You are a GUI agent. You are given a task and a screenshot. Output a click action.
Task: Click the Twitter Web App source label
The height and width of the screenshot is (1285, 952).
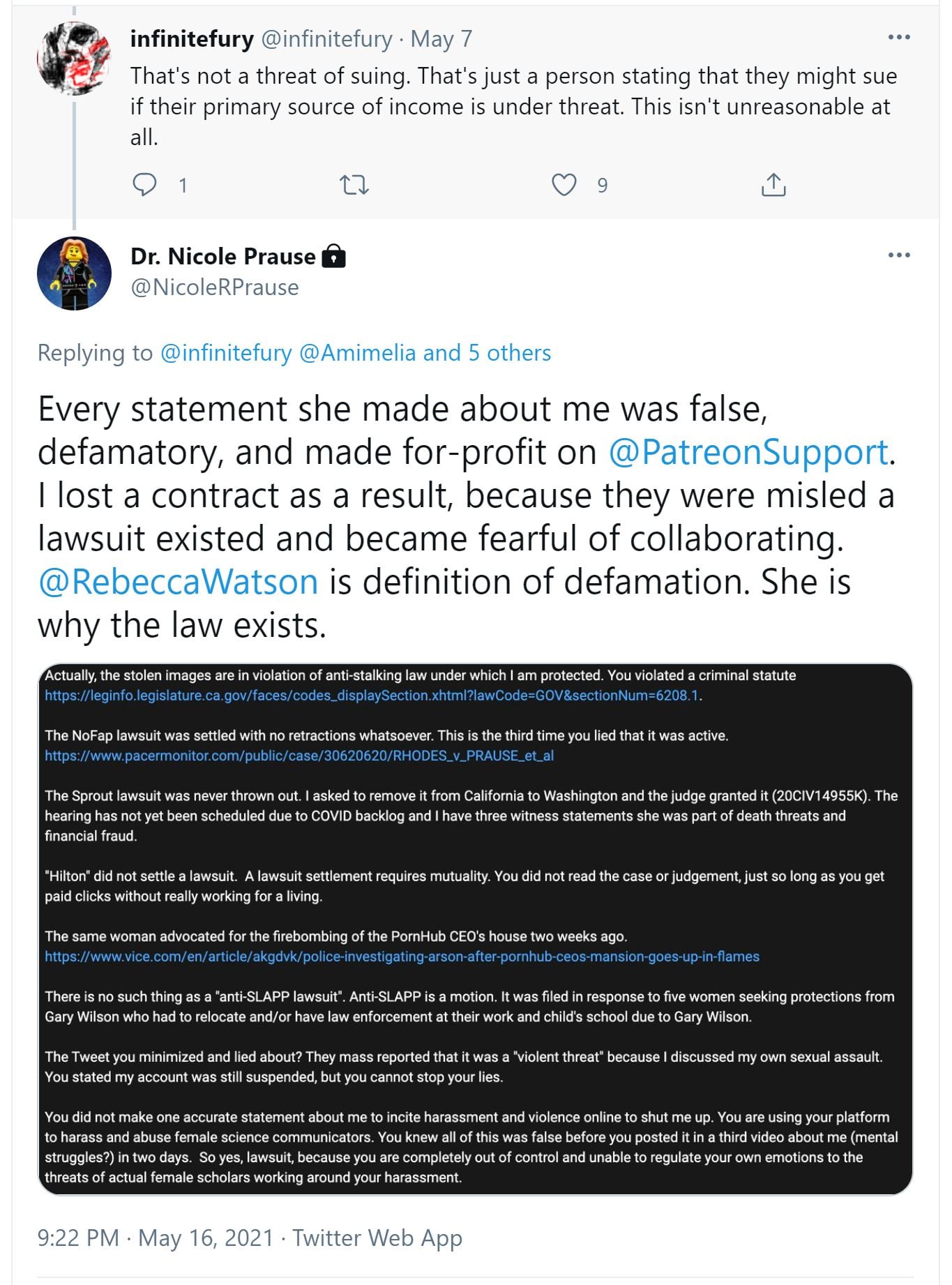[377, 1238]
